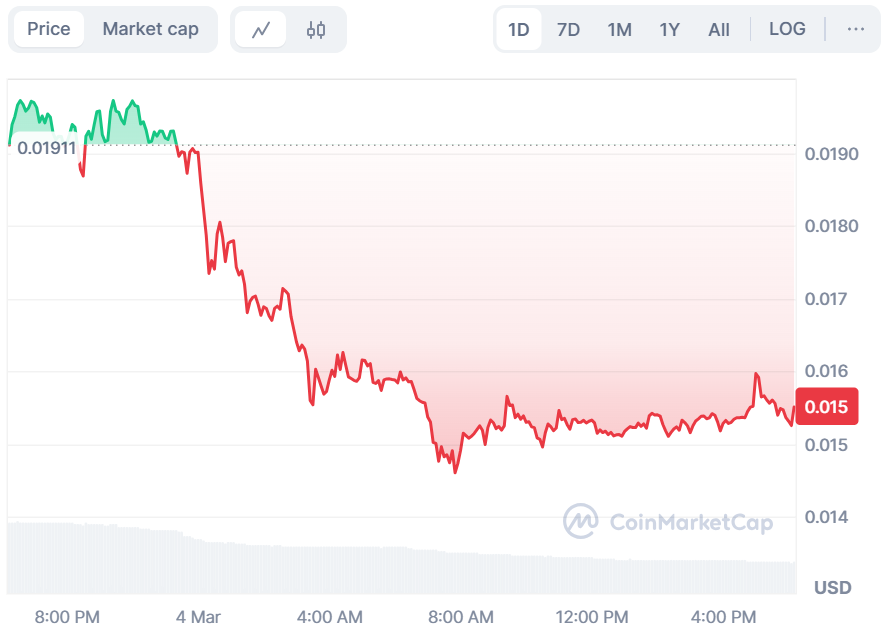Image resolution: width=889 pixels, height=643 pixels.
Task: Click the 4:00 PM time axis marker
Action: point(724,616)
